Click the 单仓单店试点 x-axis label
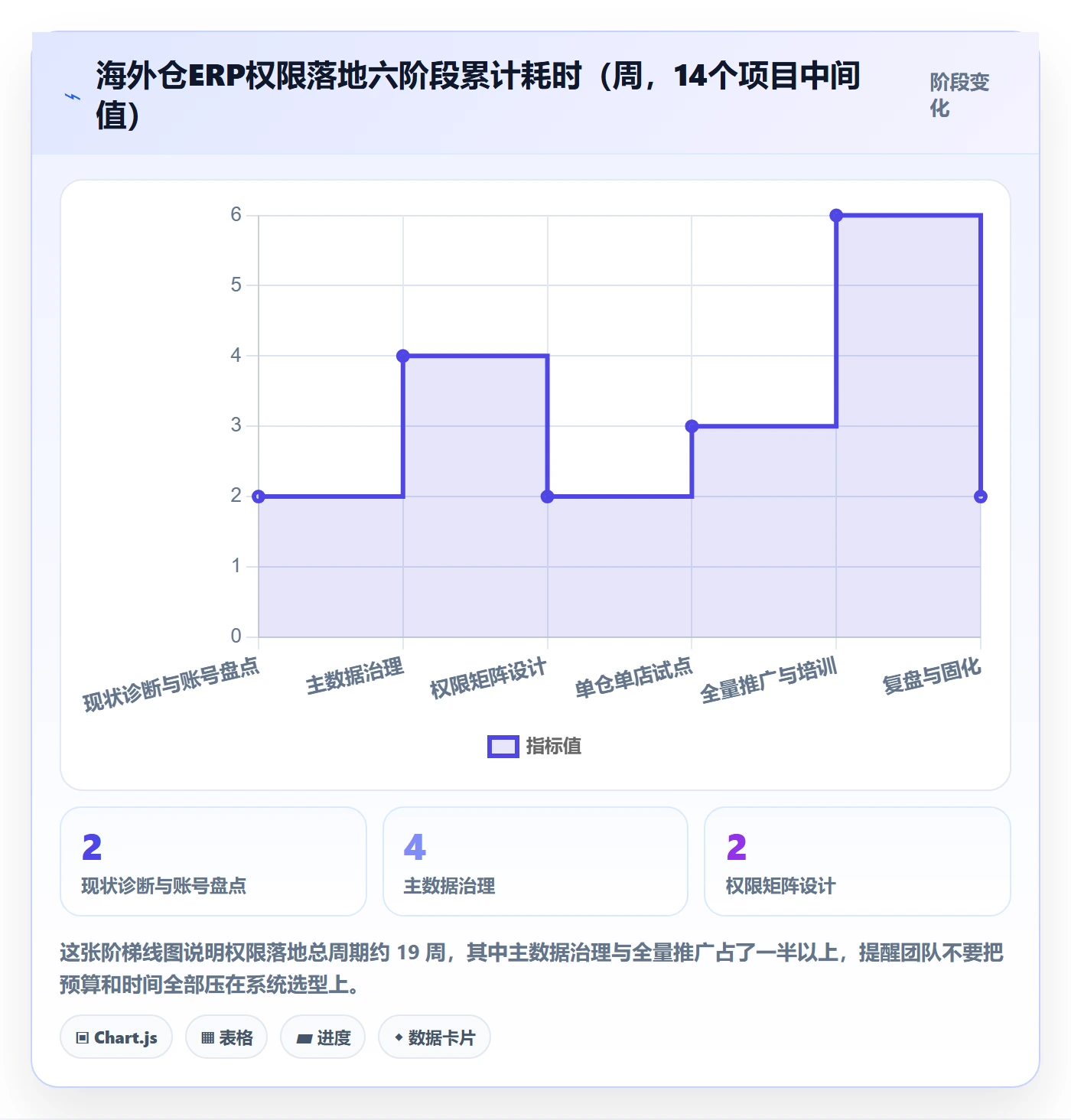Image resolution: width=1071 pixels, height=1120 pixels. pos(633,678)
